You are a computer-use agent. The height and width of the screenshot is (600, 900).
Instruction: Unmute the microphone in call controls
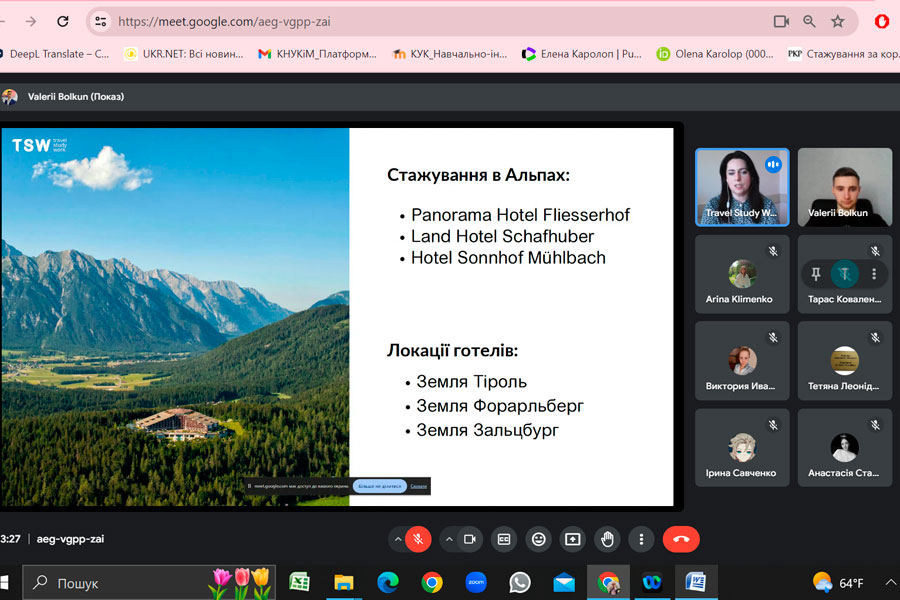pyautogui.click(x=419, y=539)
